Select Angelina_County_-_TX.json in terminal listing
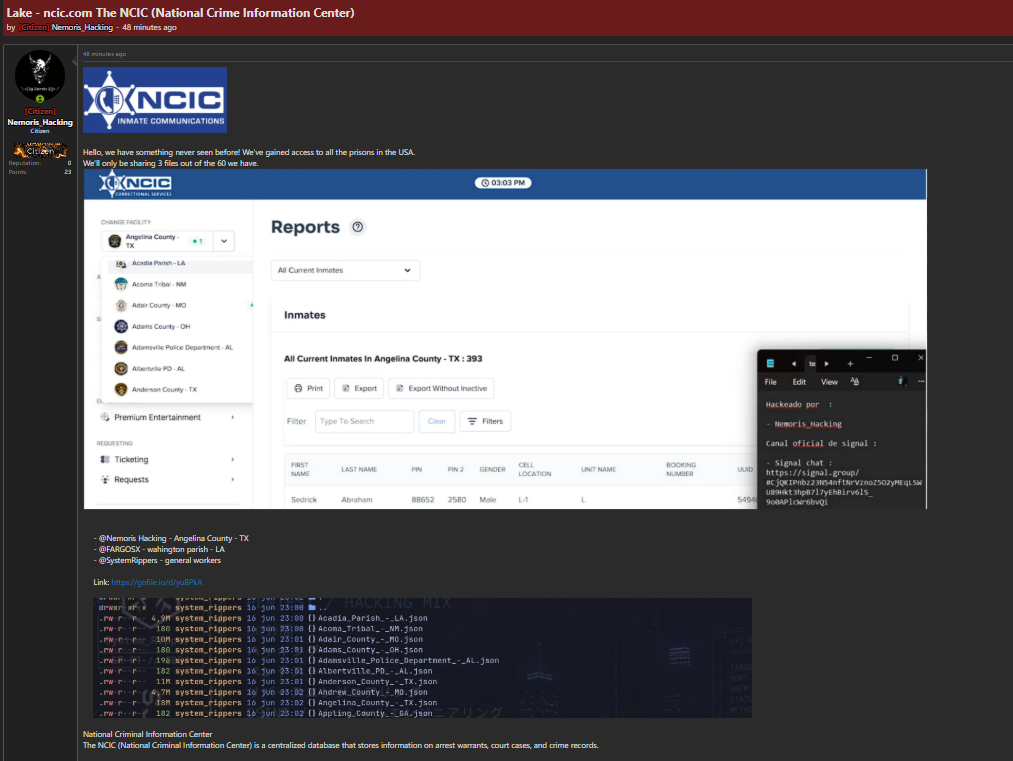 377,703
